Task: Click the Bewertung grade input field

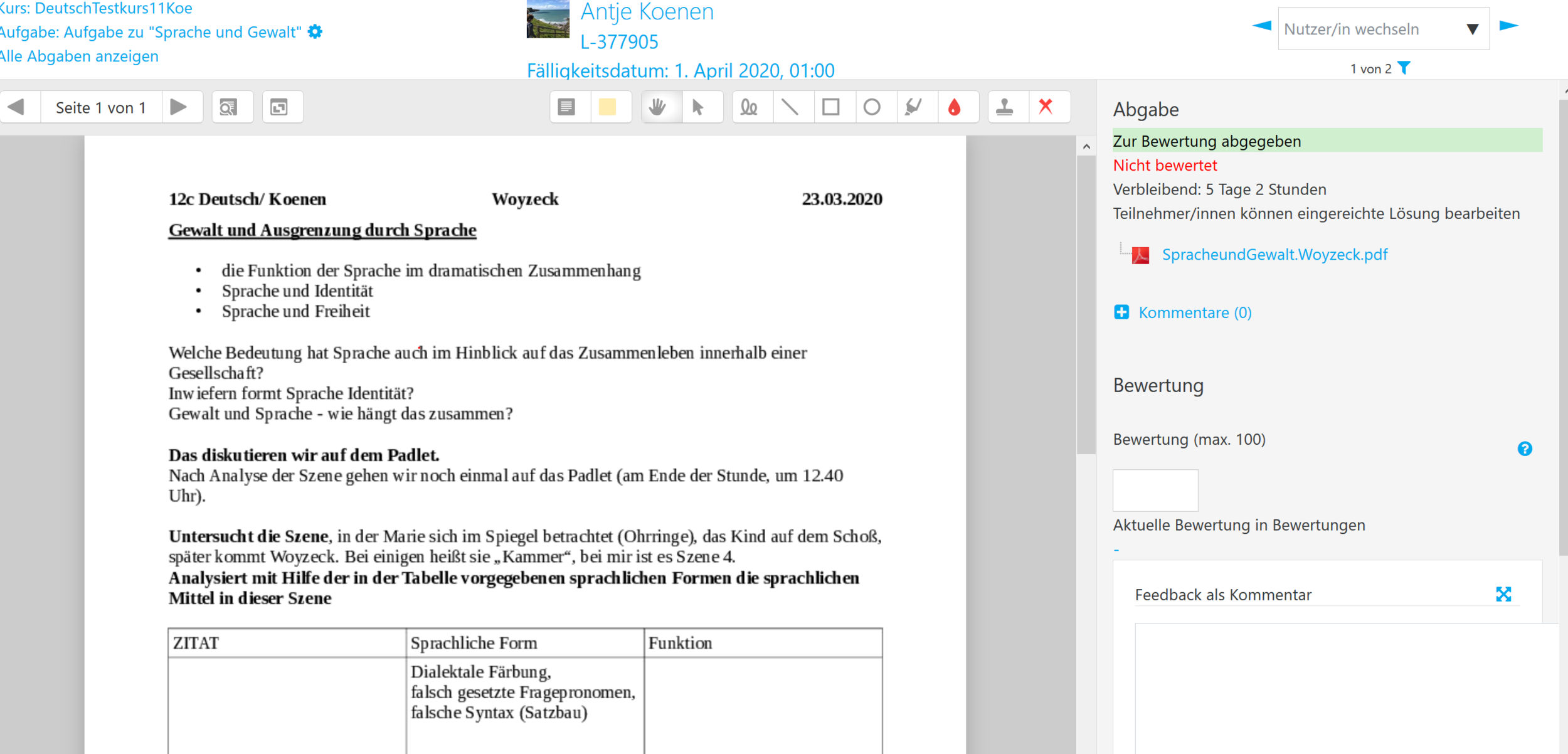Action: tap(1155, 490)
